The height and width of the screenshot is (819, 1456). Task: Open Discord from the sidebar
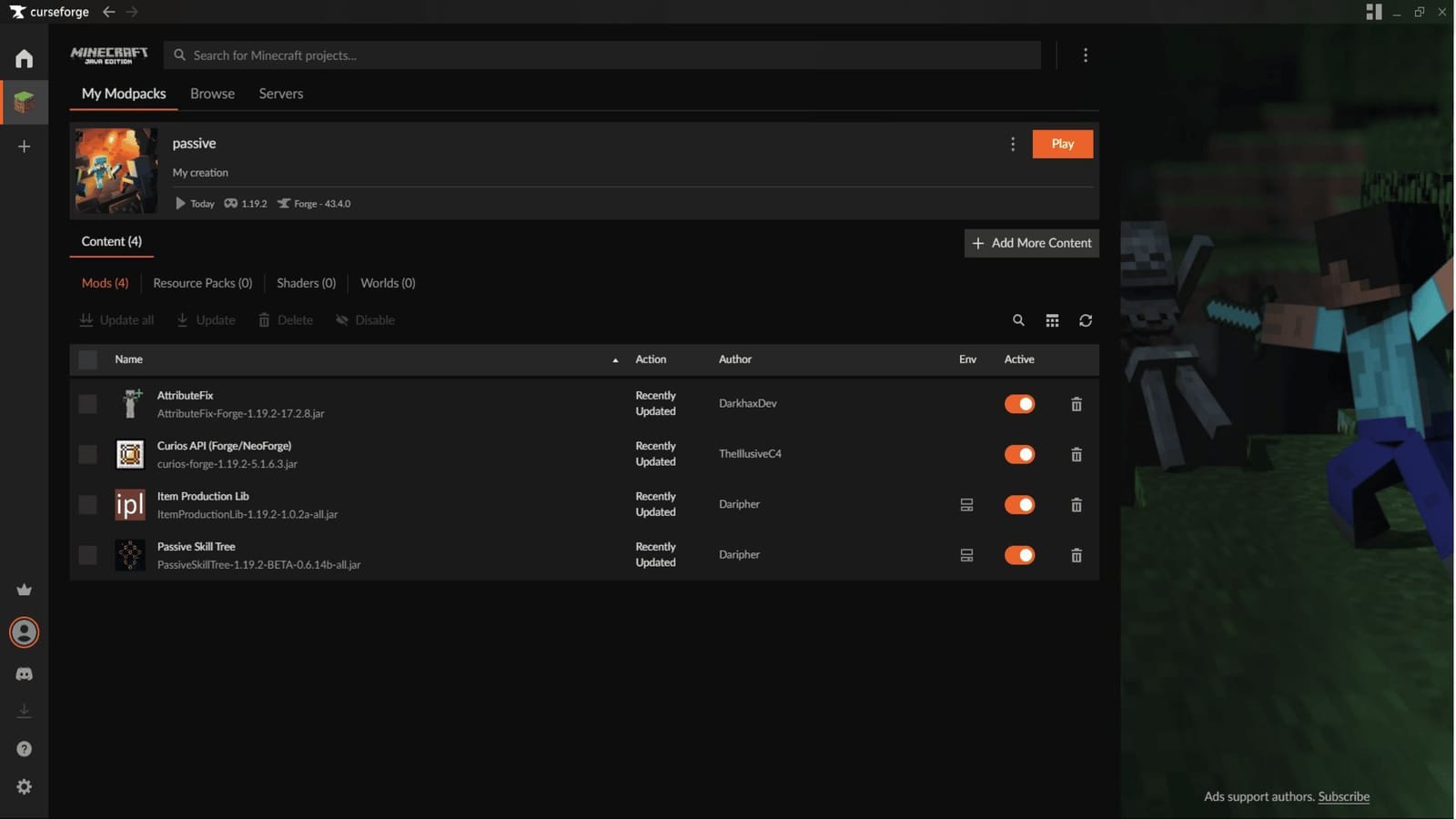pyautogui.click(x=24, y=673)
